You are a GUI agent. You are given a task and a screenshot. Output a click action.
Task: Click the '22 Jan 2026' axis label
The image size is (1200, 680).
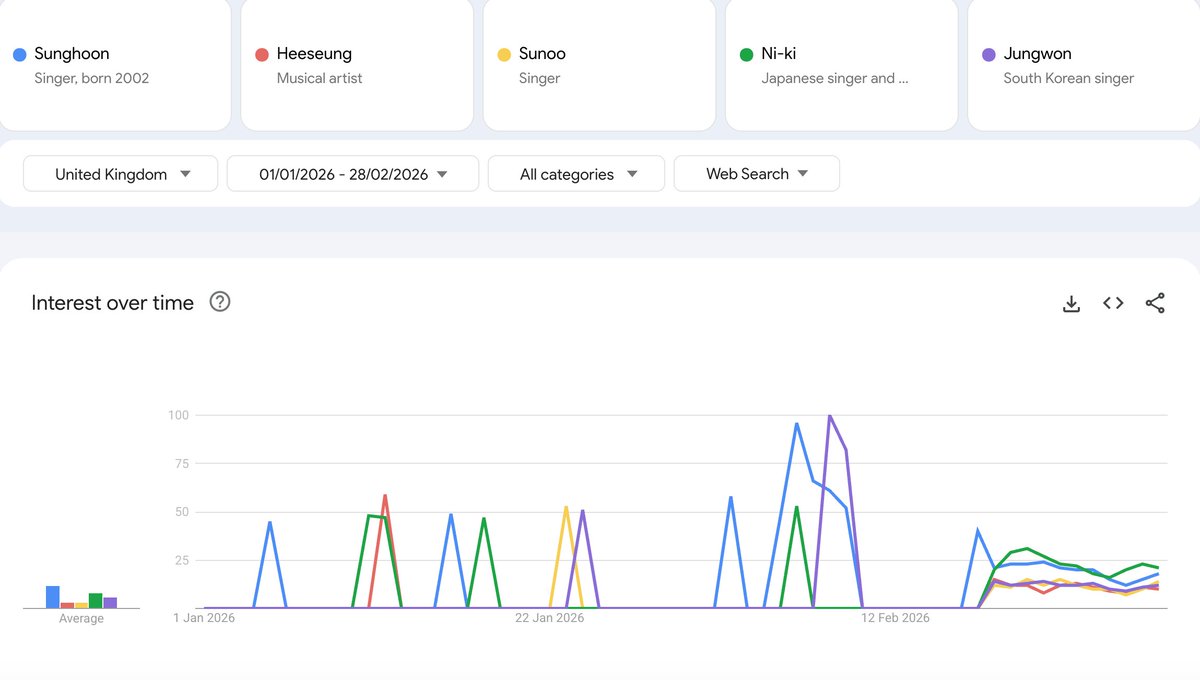tap(549, 618)
